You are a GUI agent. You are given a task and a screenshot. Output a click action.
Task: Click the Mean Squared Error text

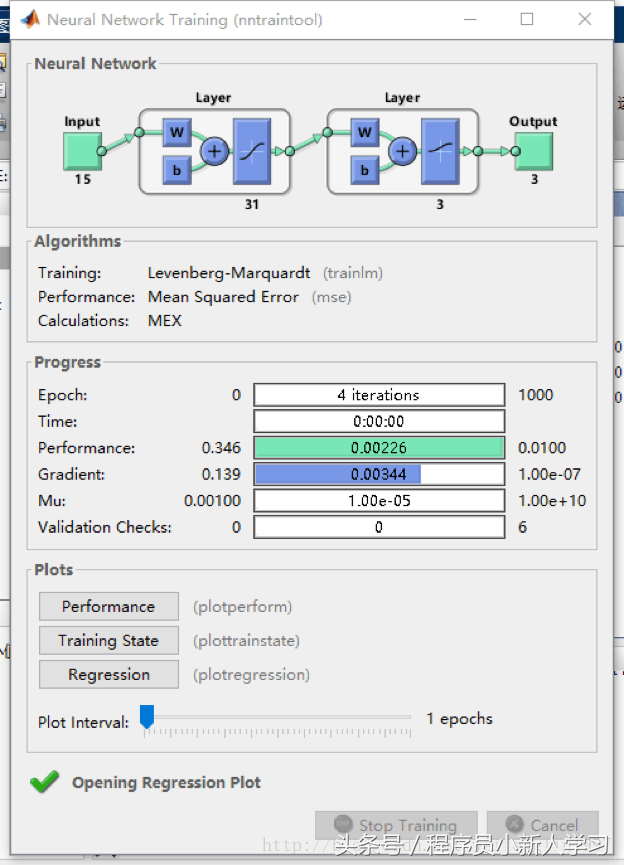pos(223,297)
